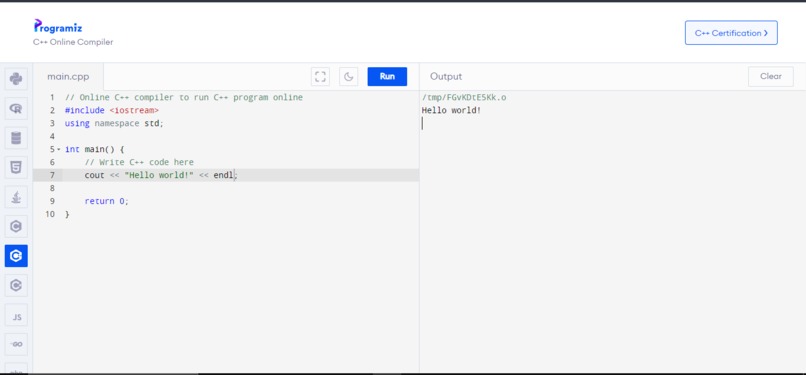This screenshot has height=375, width=806.
Task: Select the HTML5 editor icon
Action: (x=16, y=167)
